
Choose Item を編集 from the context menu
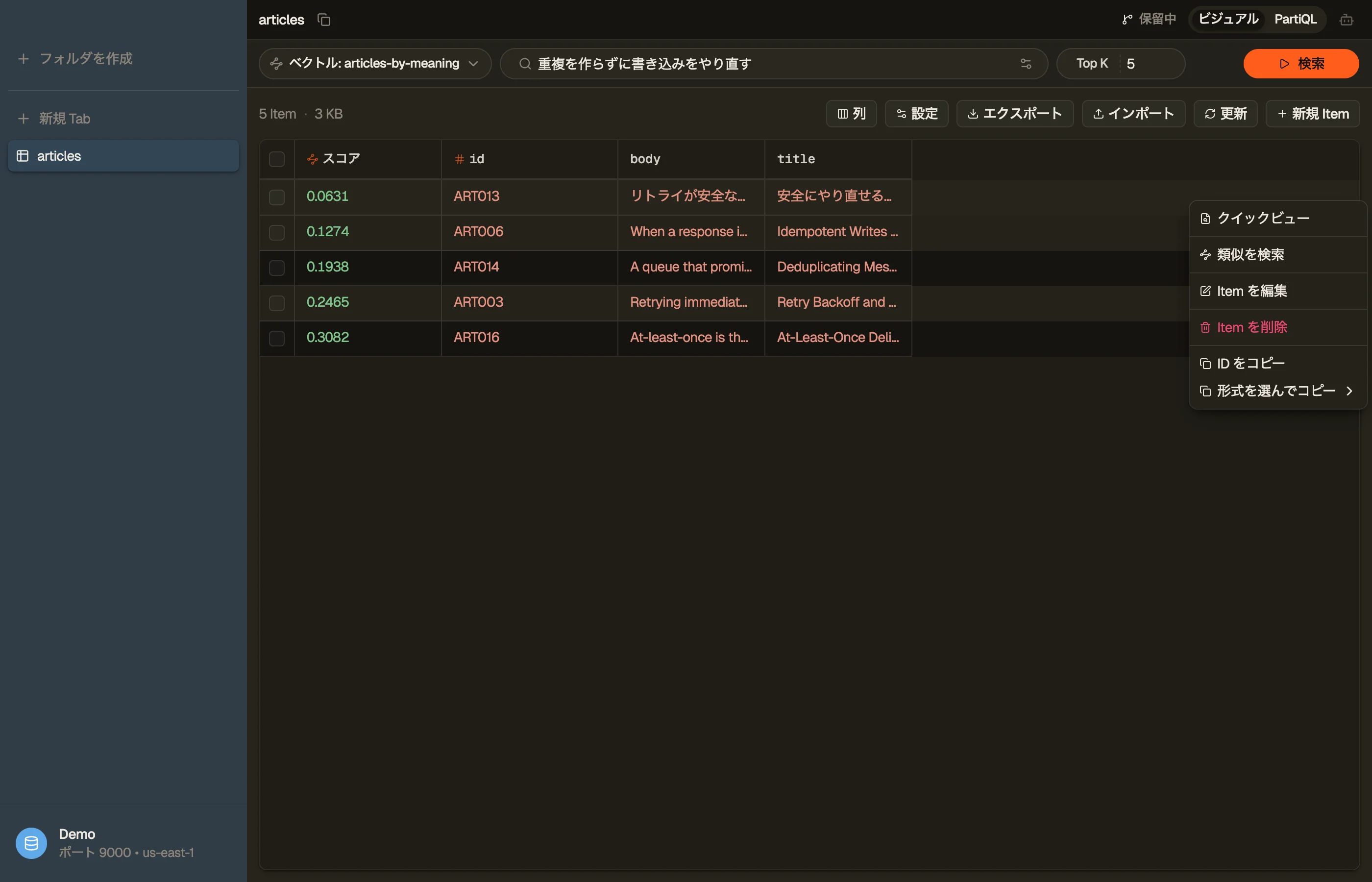click(1277, 291)
